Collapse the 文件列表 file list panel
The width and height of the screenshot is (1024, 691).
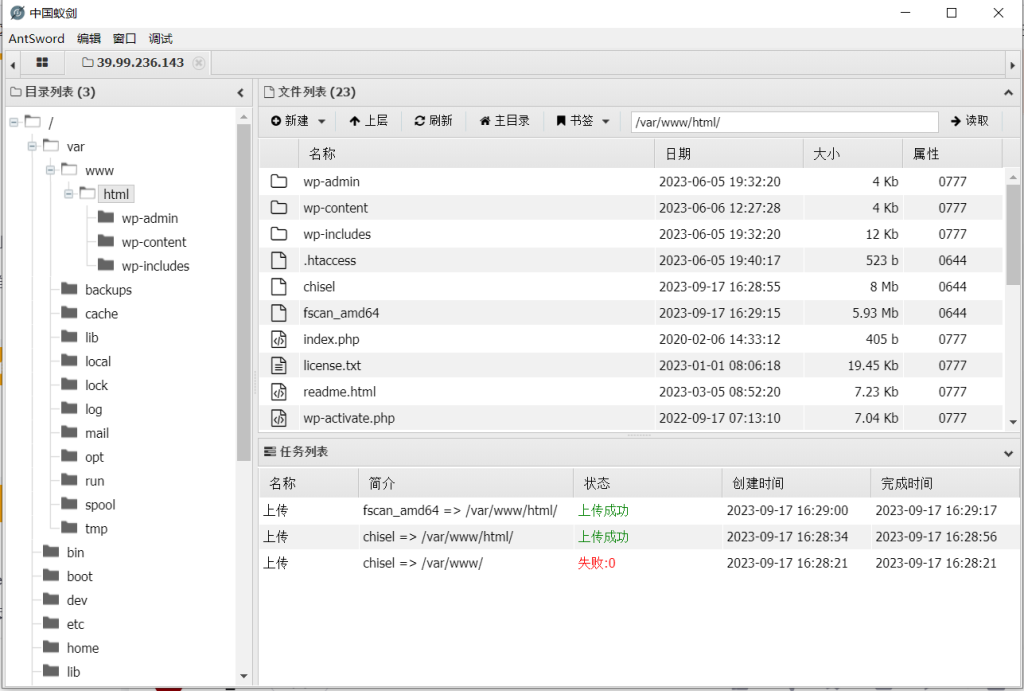point(1008,93)
